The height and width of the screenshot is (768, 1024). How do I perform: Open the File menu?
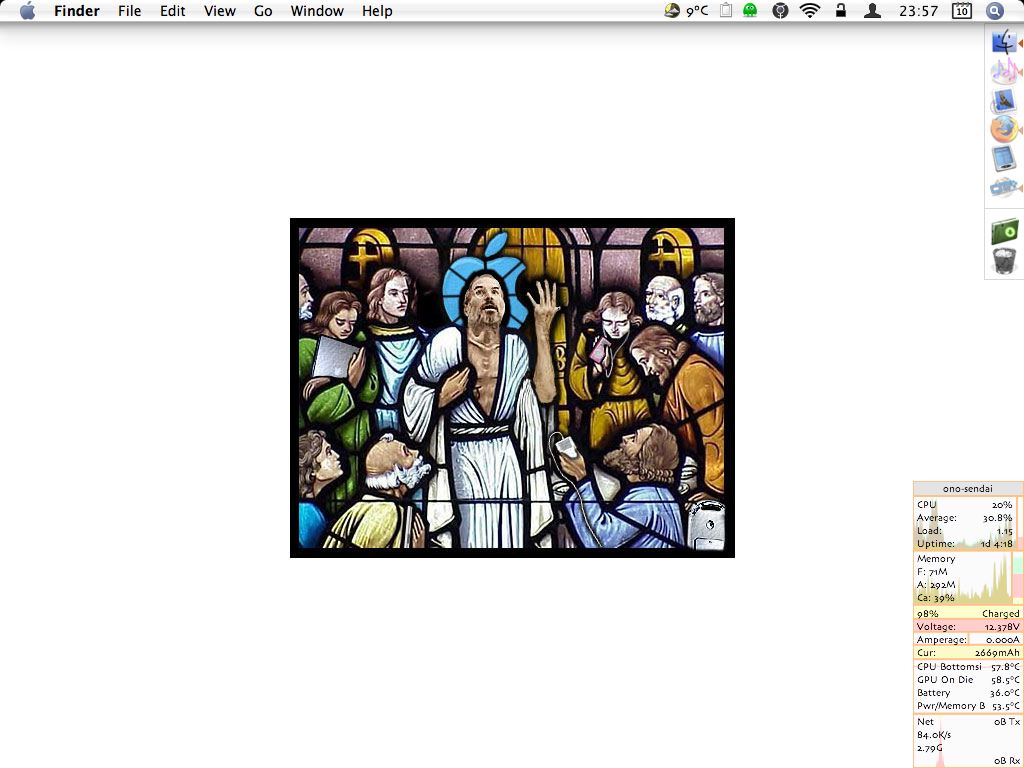tap(129, 10)
